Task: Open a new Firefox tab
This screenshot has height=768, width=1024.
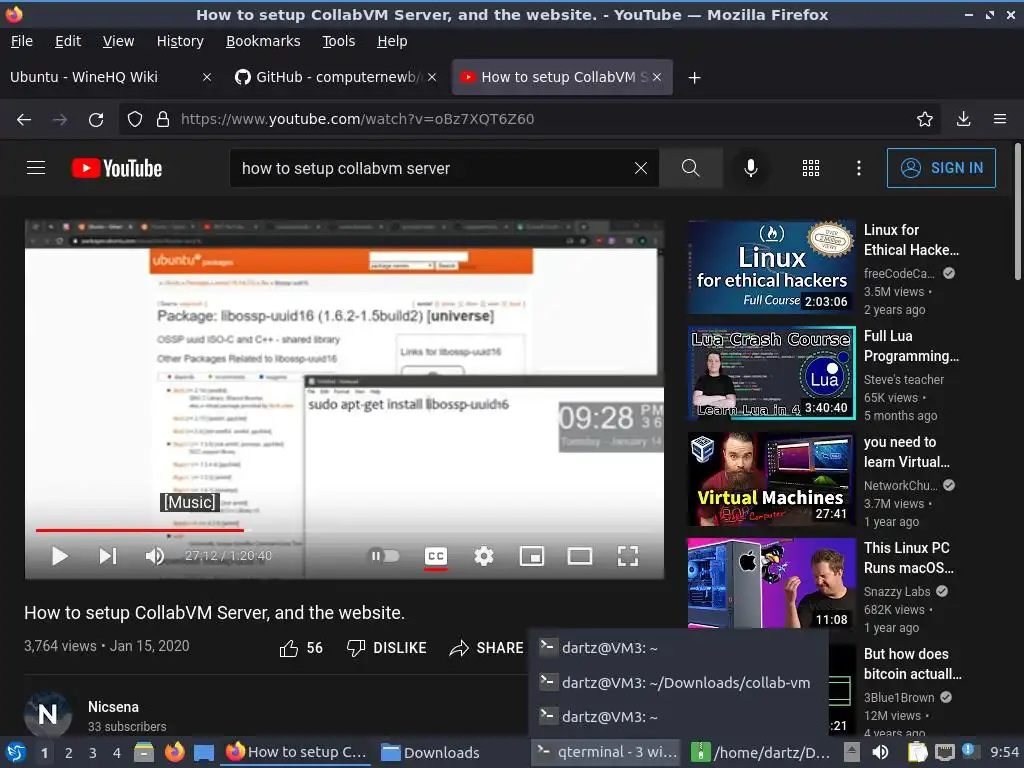Action: coord(694,78)
